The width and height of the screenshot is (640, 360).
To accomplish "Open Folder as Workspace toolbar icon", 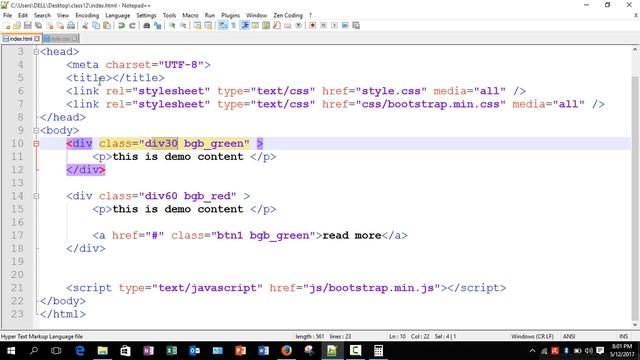I will pos(287,25).
